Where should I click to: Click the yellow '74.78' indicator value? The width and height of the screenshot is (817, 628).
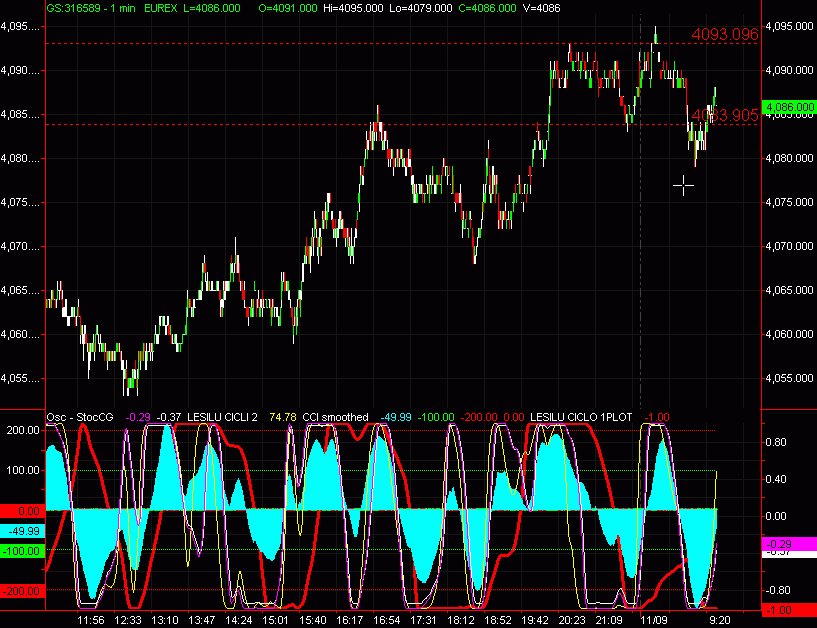click(x=283, y=417)
